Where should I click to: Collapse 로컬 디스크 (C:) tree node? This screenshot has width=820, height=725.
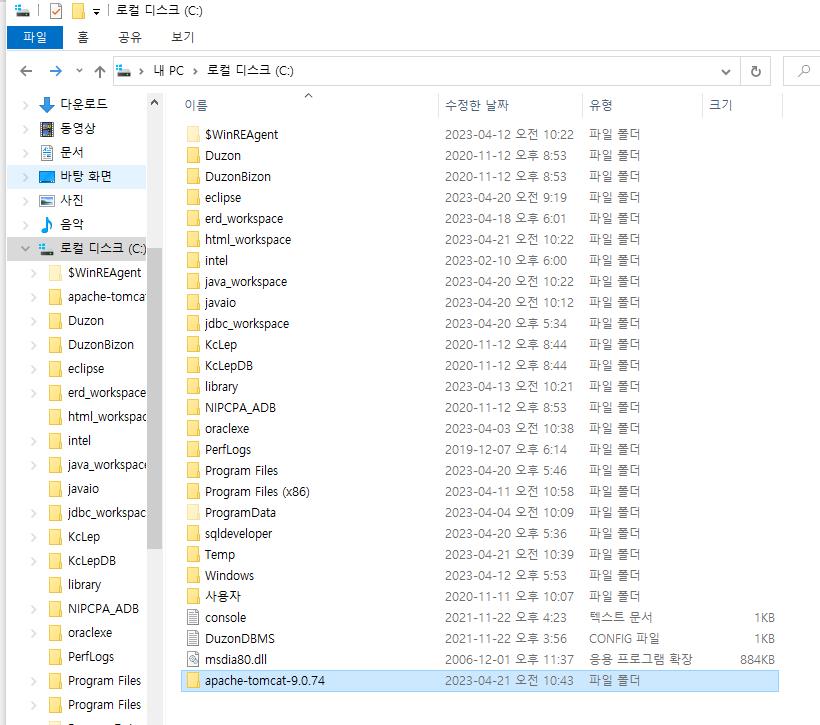coord(25,248)
